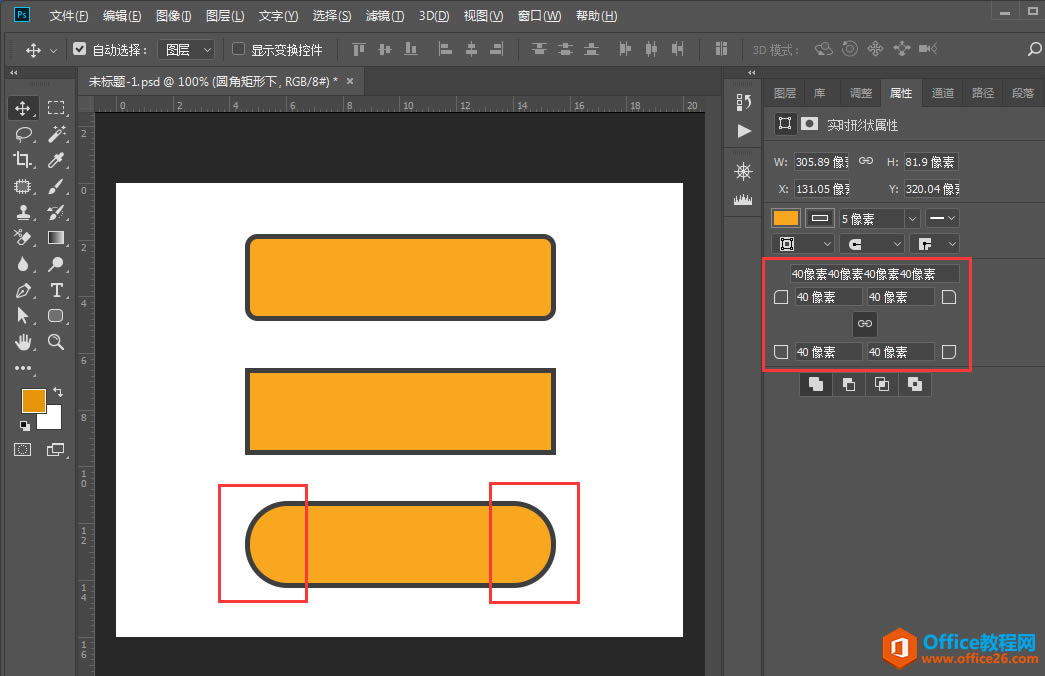The image size is (1045, 676).
Task: Click the live shape properties icon
Action: [x=785, y=124]
